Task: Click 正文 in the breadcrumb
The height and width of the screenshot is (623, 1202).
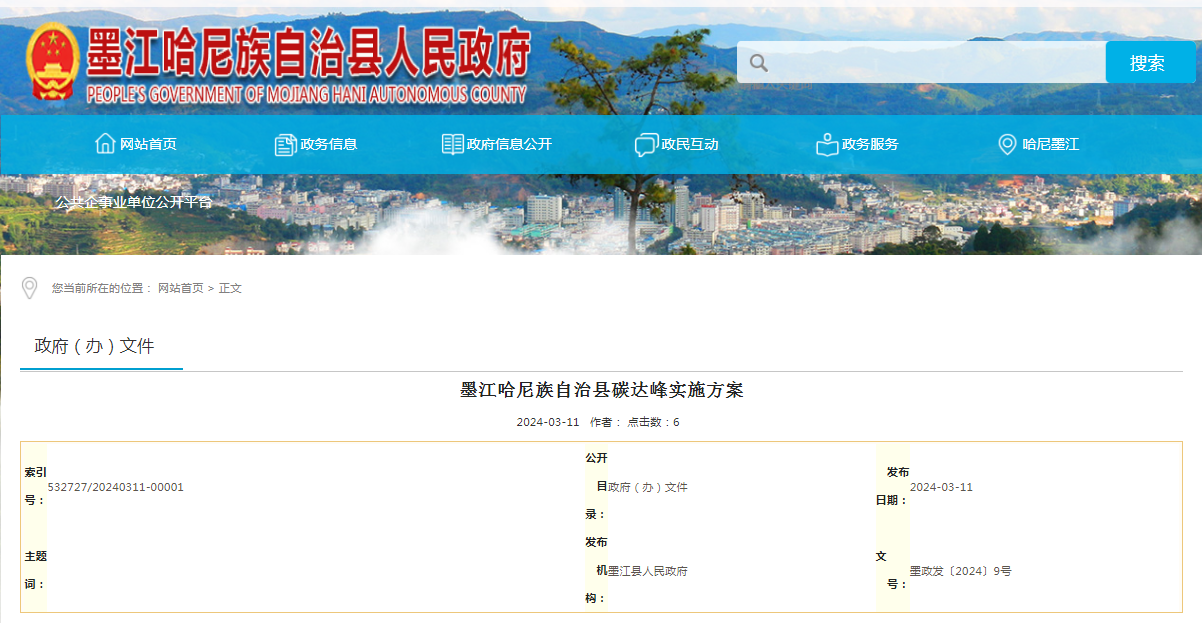Action: point(230,288)
